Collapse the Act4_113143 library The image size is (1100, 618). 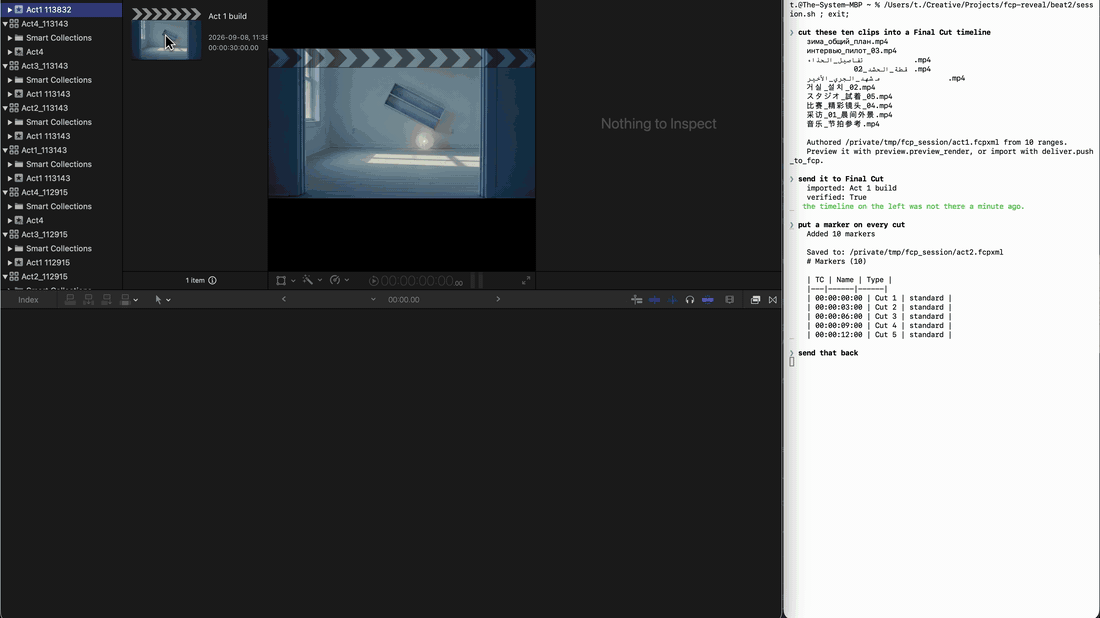(x=5, y=24)
